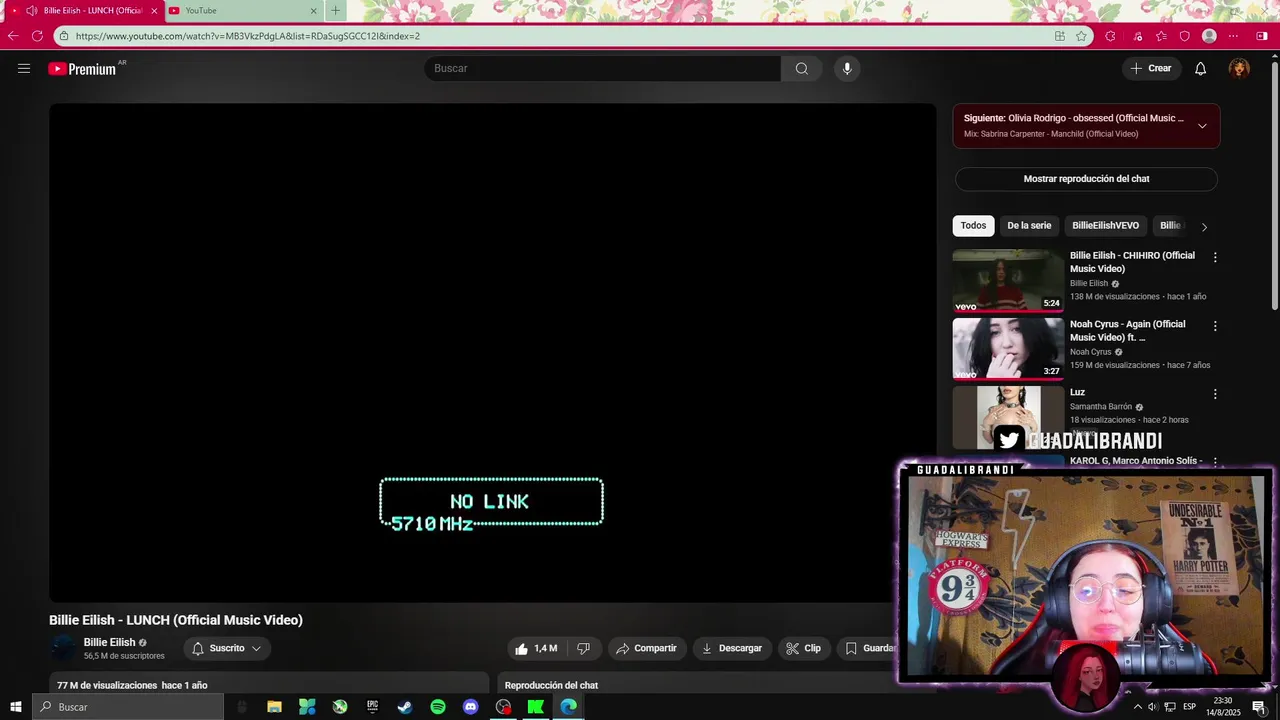The width and height of the screenshot is (1280, 720).
Task: Open Epic Games launcher from taskbar
Action: click(x=373, y=707)
